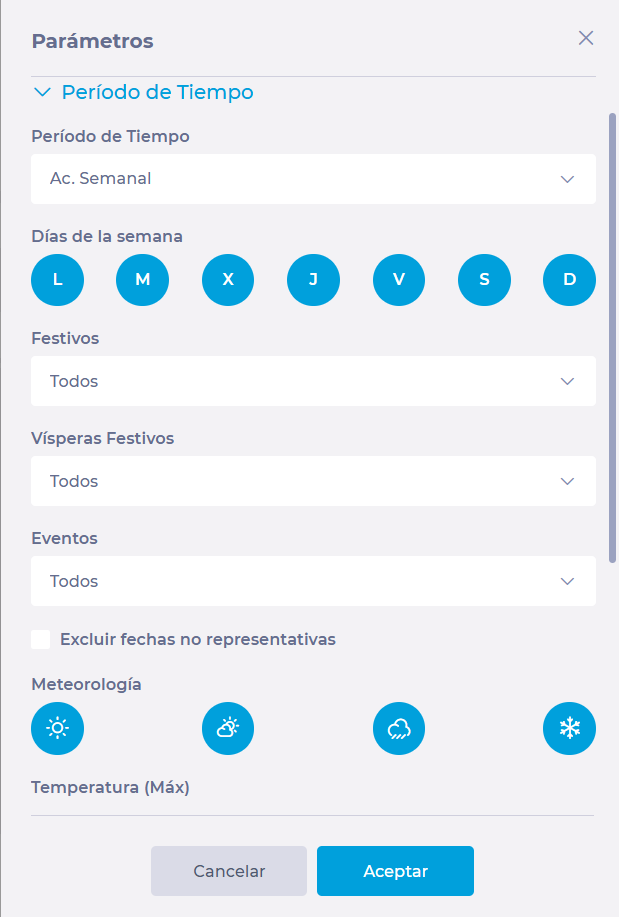This screenshot has width=619, height=917.
Task: Toggle Monday (L) day button
Action: click(x=58, y=279)
